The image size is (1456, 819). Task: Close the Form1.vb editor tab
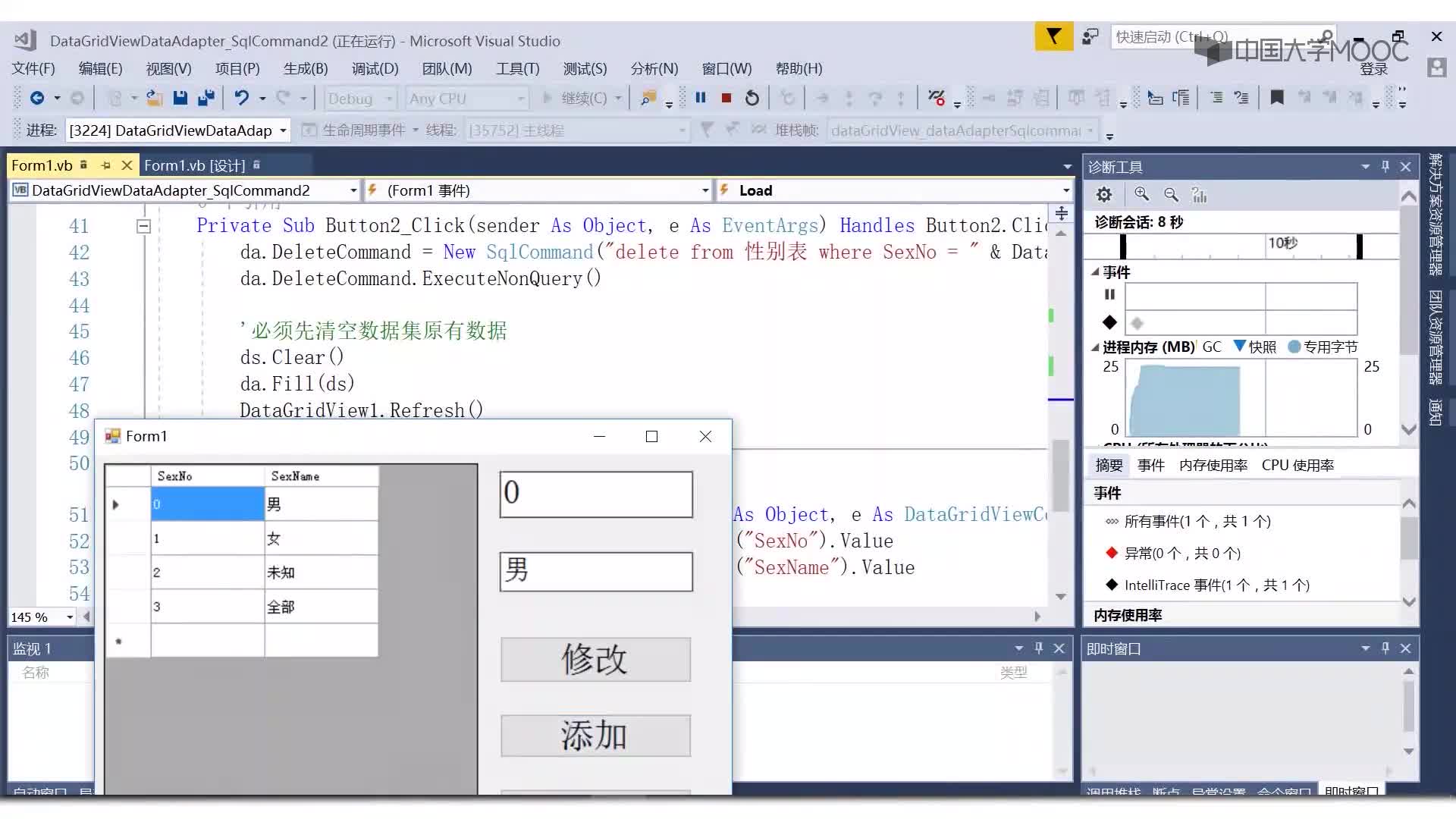tap(127, 165)
